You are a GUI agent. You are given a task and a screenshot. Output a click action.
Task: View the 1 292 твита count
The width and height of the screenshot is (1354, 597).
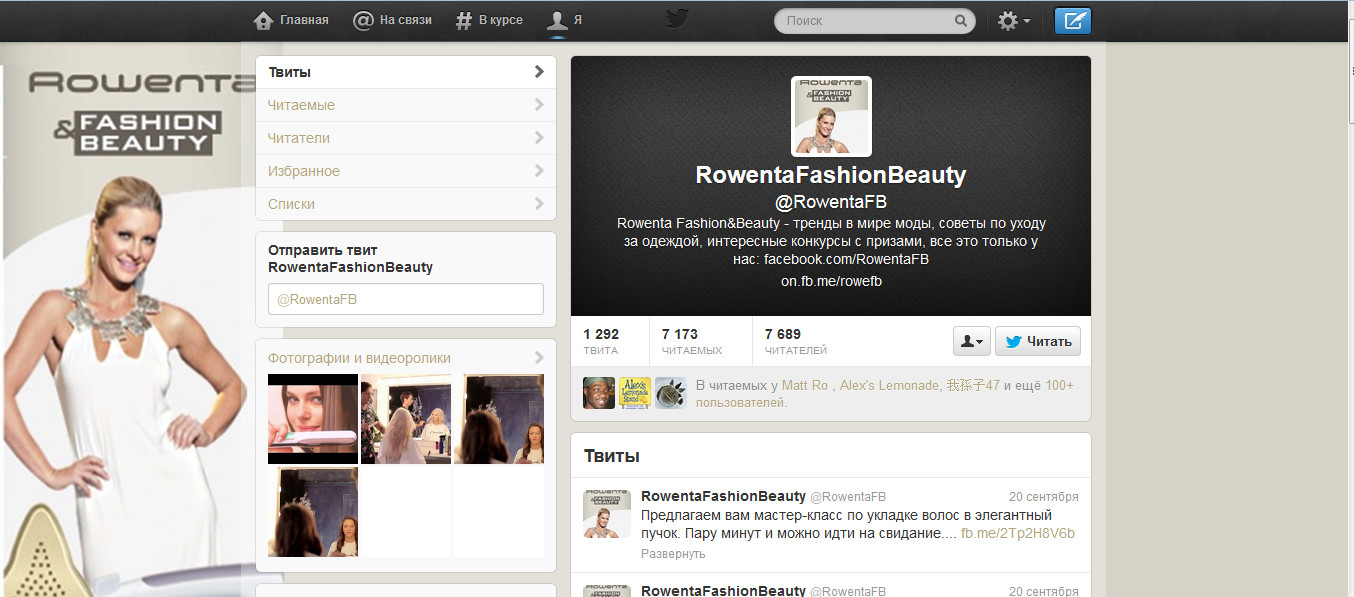tap(601, 341)
